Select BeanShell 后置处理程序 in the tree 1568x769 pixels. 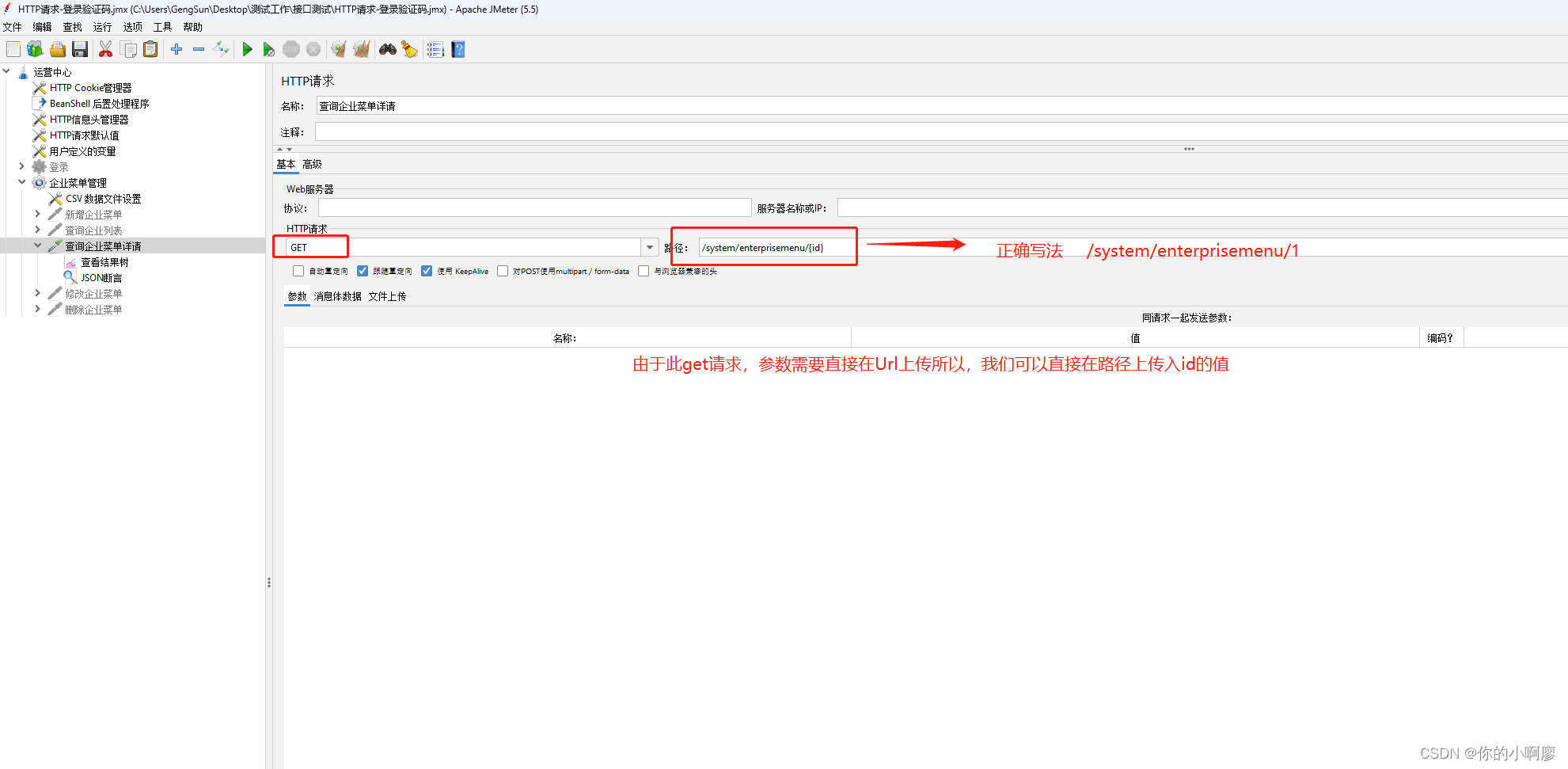tap(99, 104)
